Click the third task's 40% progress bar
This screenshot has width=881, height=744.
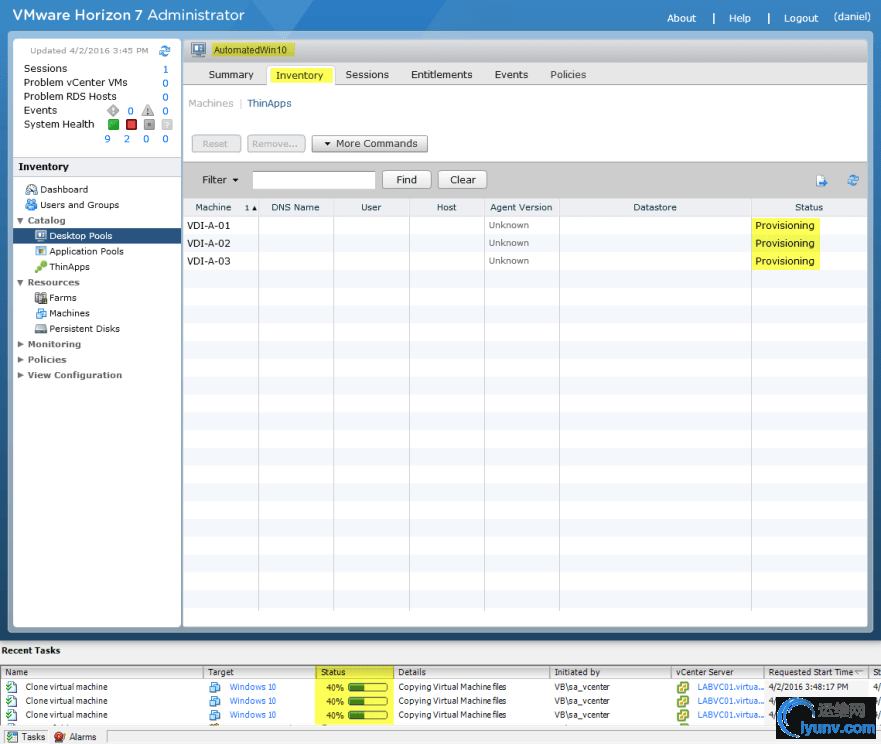point(367,715)
